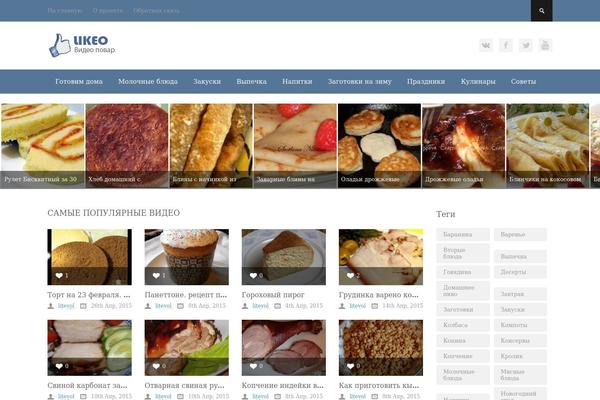Open Праздники menu section
The width and height of the screenshot is (600, 400).
[426, 82]
